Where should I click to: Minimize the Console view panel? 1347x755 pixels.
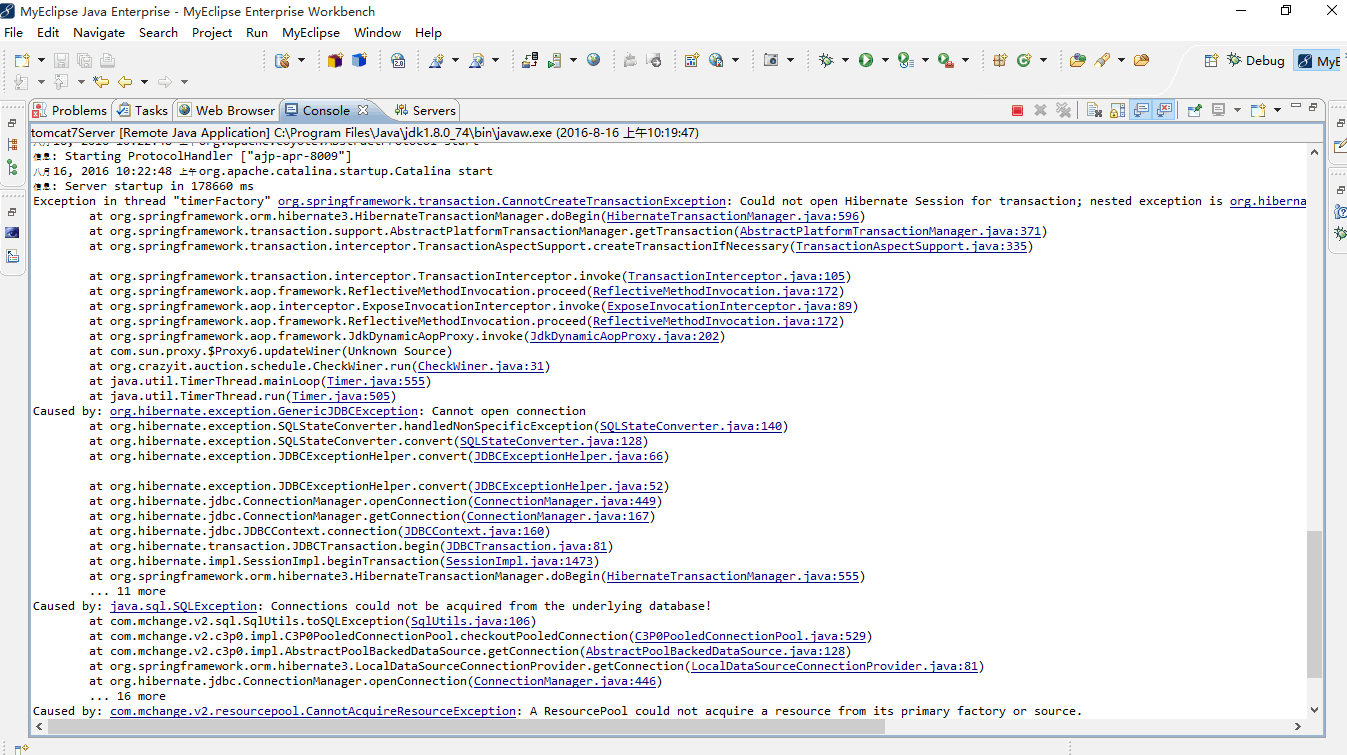1294,106
